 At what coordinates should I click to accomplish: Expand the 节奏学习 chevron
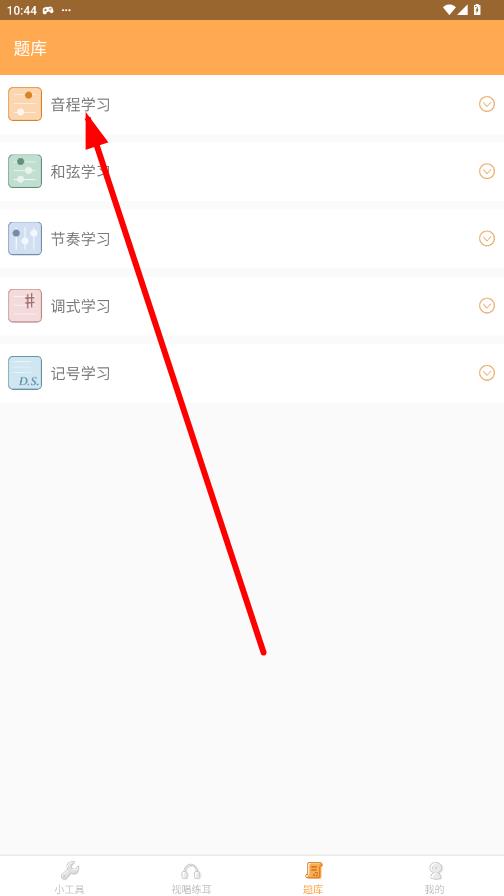(487, 238)
